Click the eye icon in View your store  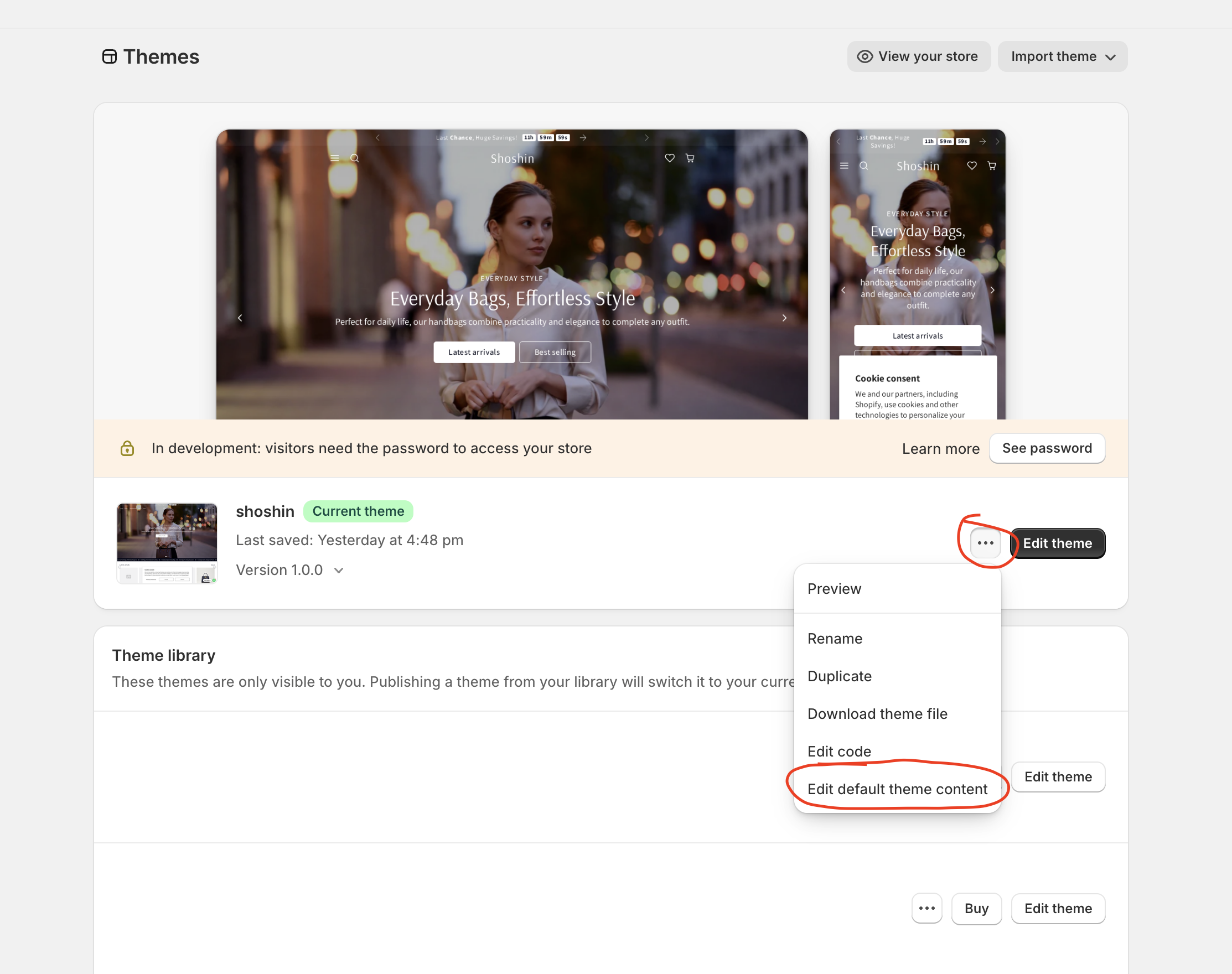[865, 56]
